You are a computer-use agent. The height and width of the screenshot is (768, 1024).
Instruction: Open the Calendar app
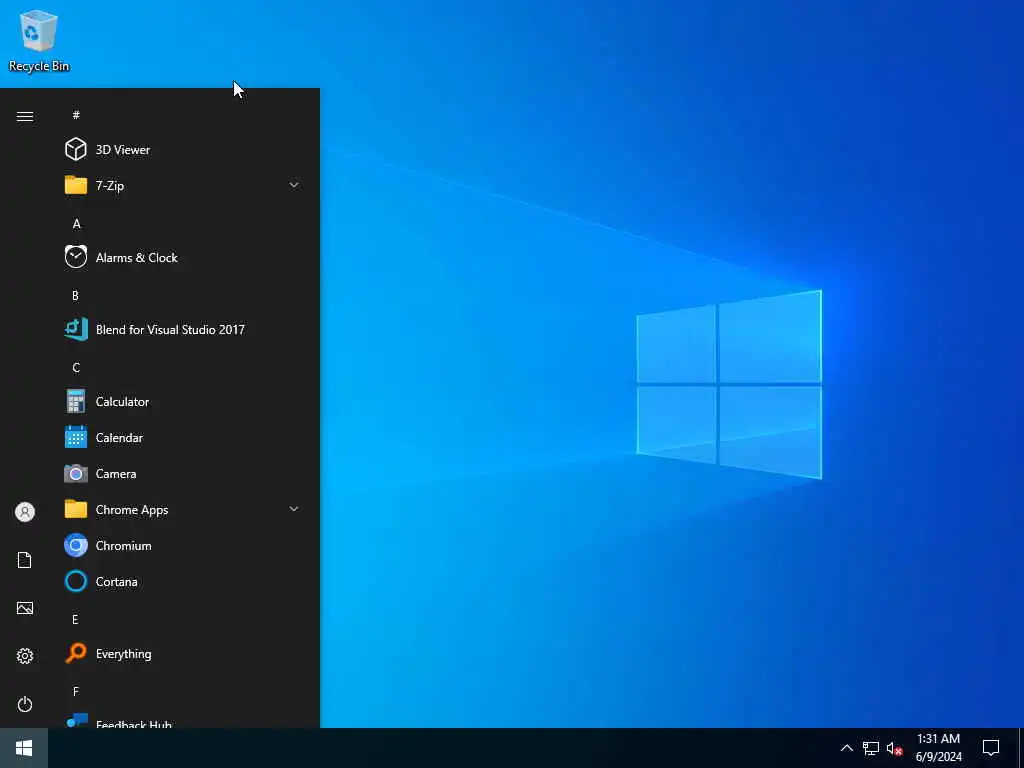pos(182,438)
